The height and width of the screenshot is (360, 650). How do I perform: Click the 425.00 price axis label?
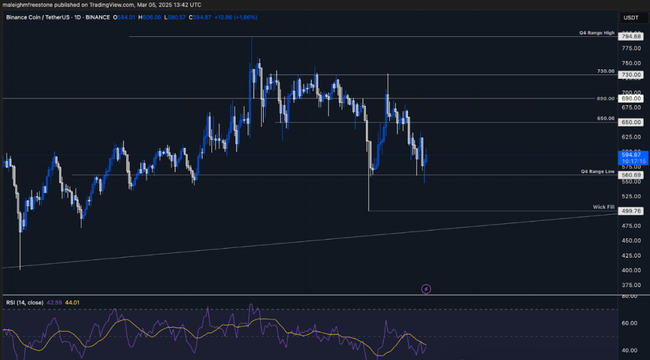[x=632, y=255]
